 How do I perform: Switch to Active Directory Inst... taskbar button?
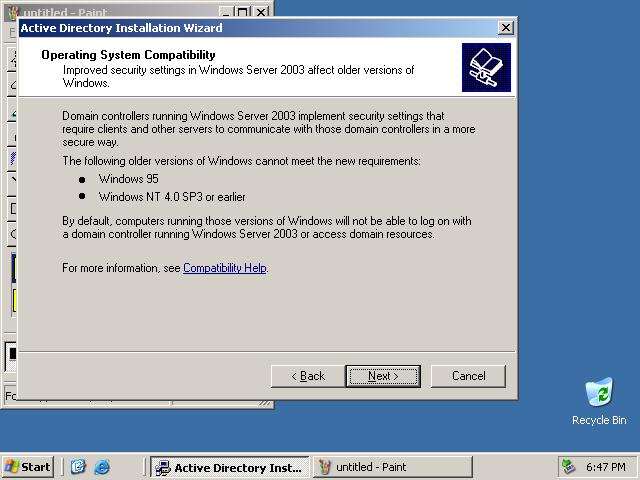[229, 467]
